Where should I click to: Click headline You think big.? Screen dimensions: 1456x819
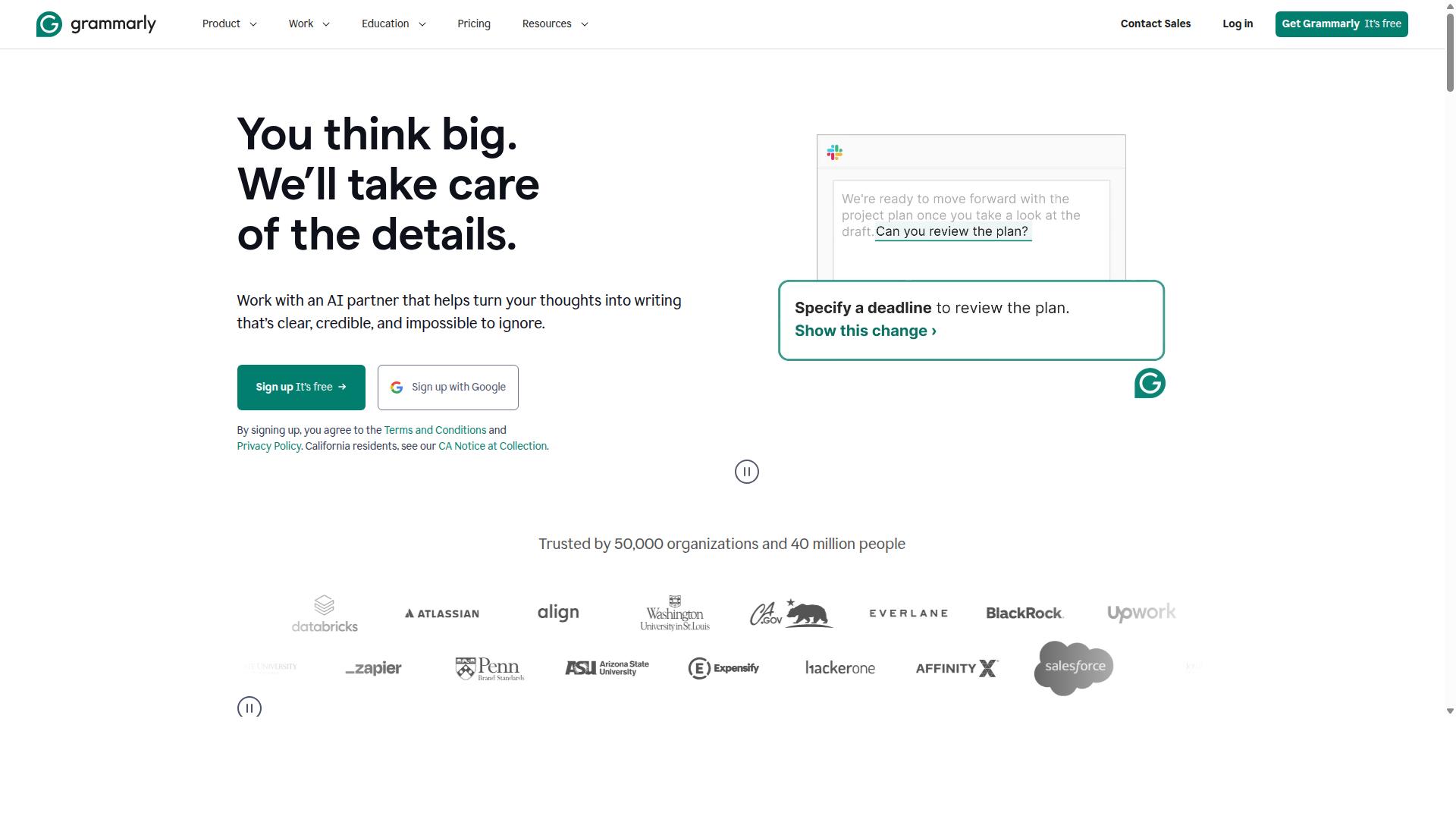coord(377,134)
